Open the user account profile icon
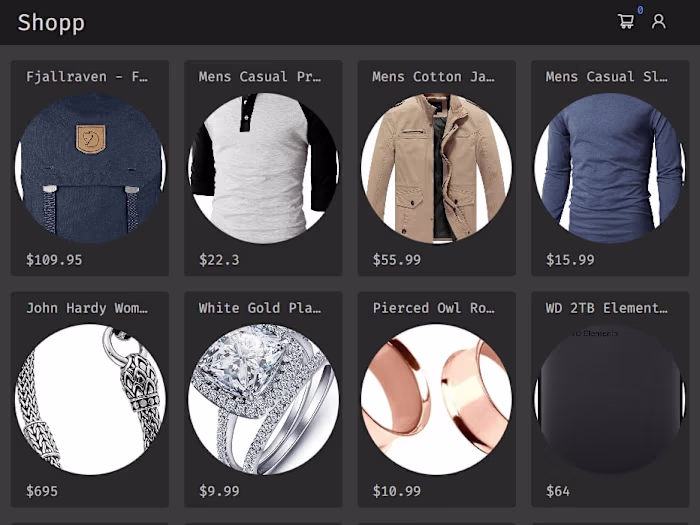The image size is (700, 525). tap(658, 21)
